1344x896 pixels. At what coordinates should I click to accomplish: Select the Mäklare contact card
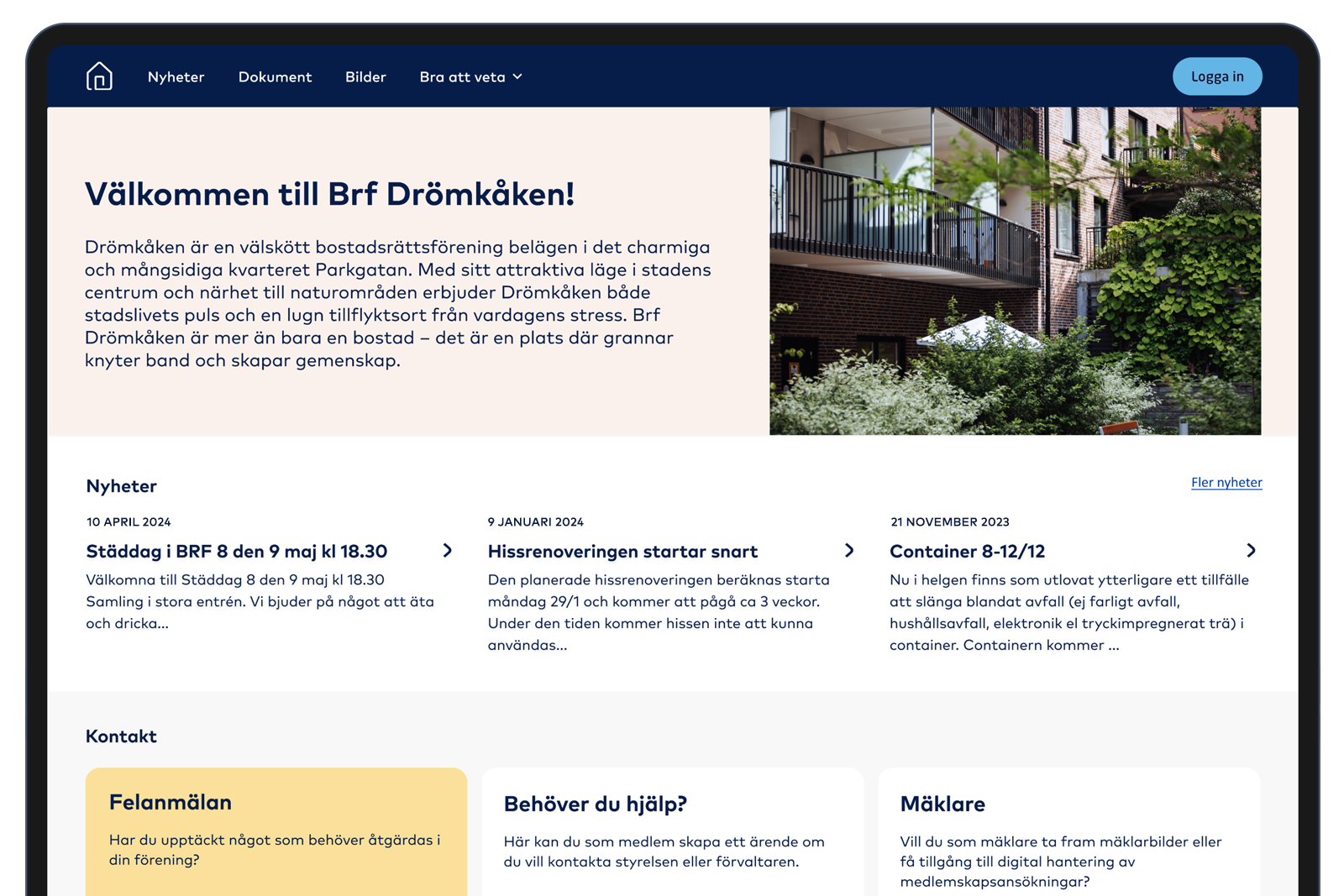1068,831
